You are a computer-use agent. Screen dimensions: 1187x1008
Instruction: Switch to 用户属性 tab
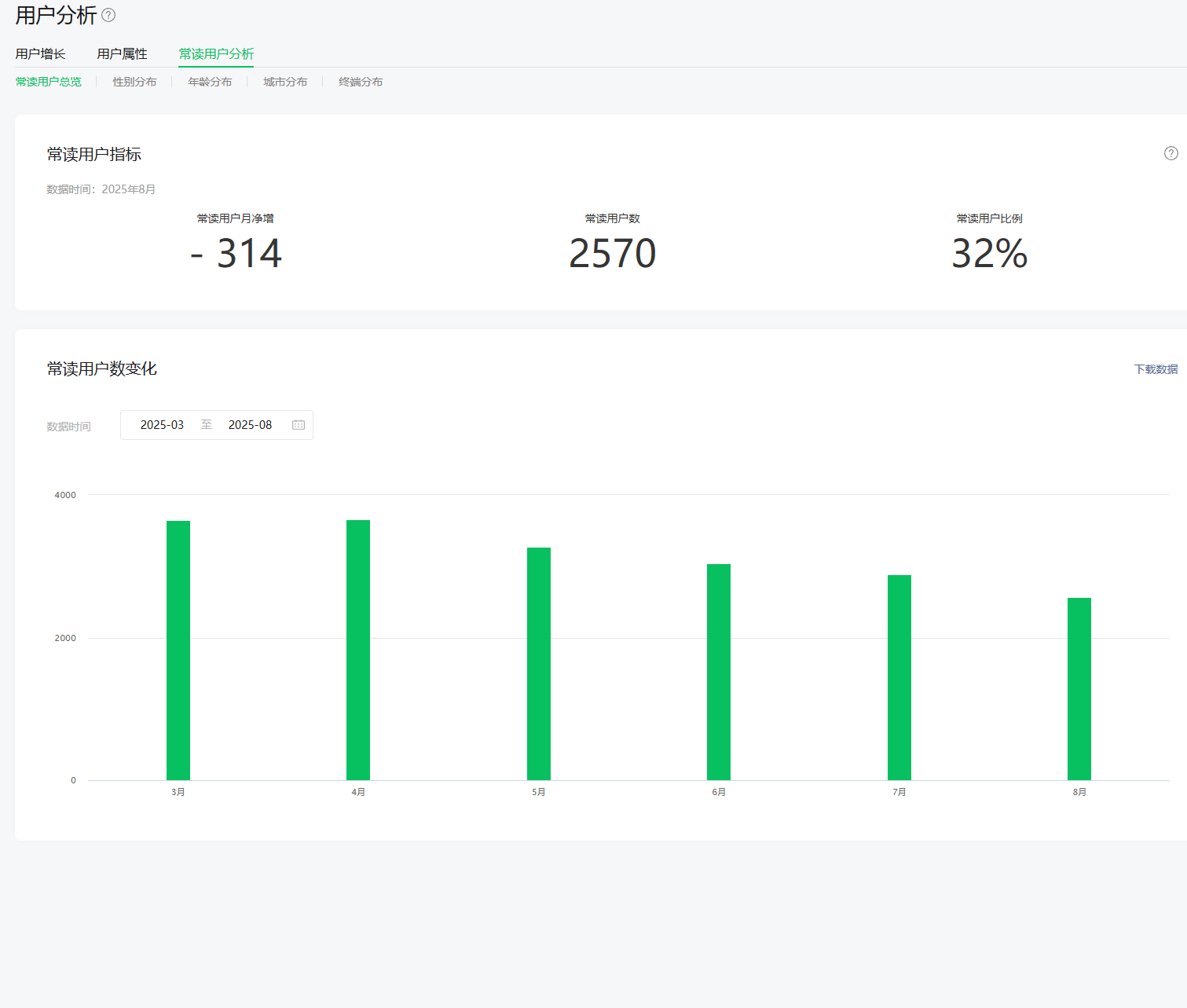pos(122,54)
